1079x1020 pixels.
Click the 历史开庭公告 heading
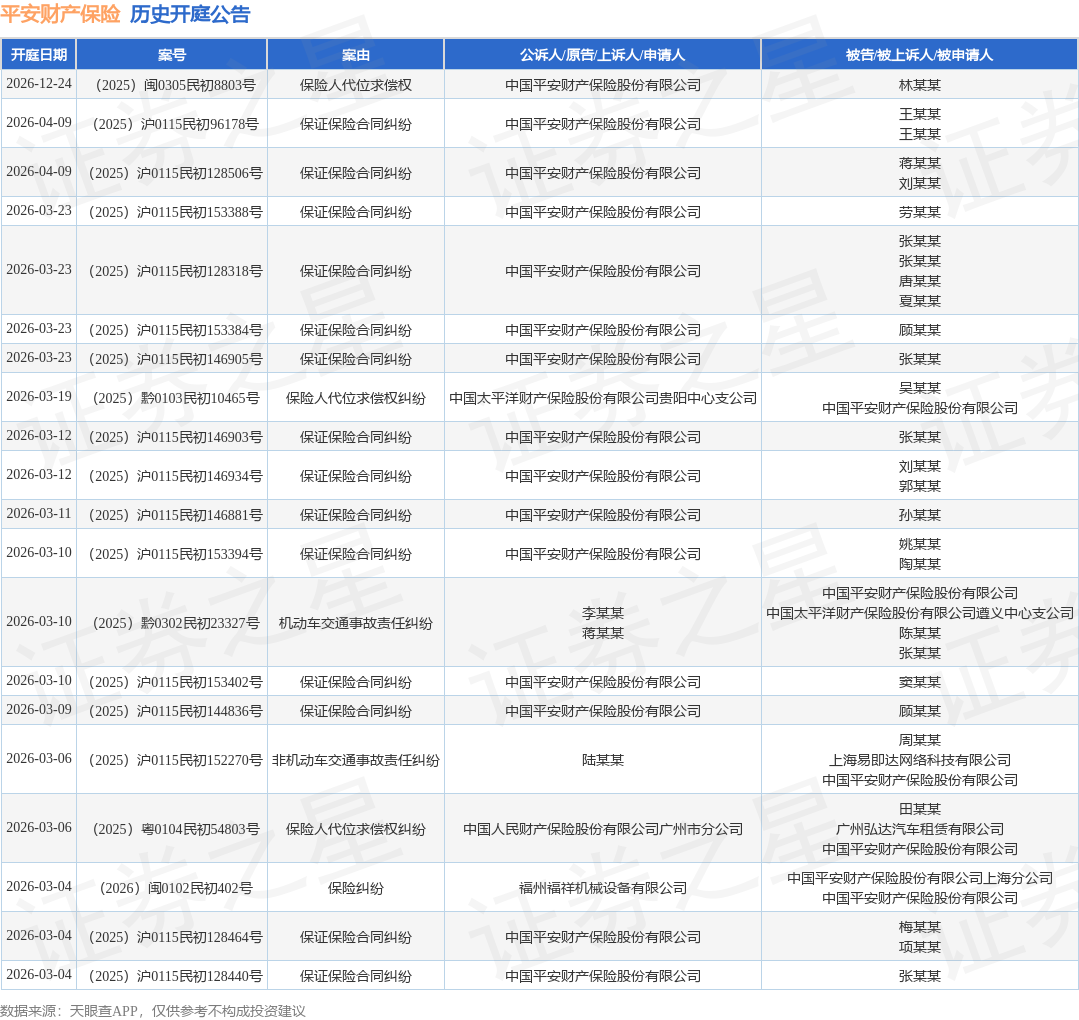[x=190, y=14]
